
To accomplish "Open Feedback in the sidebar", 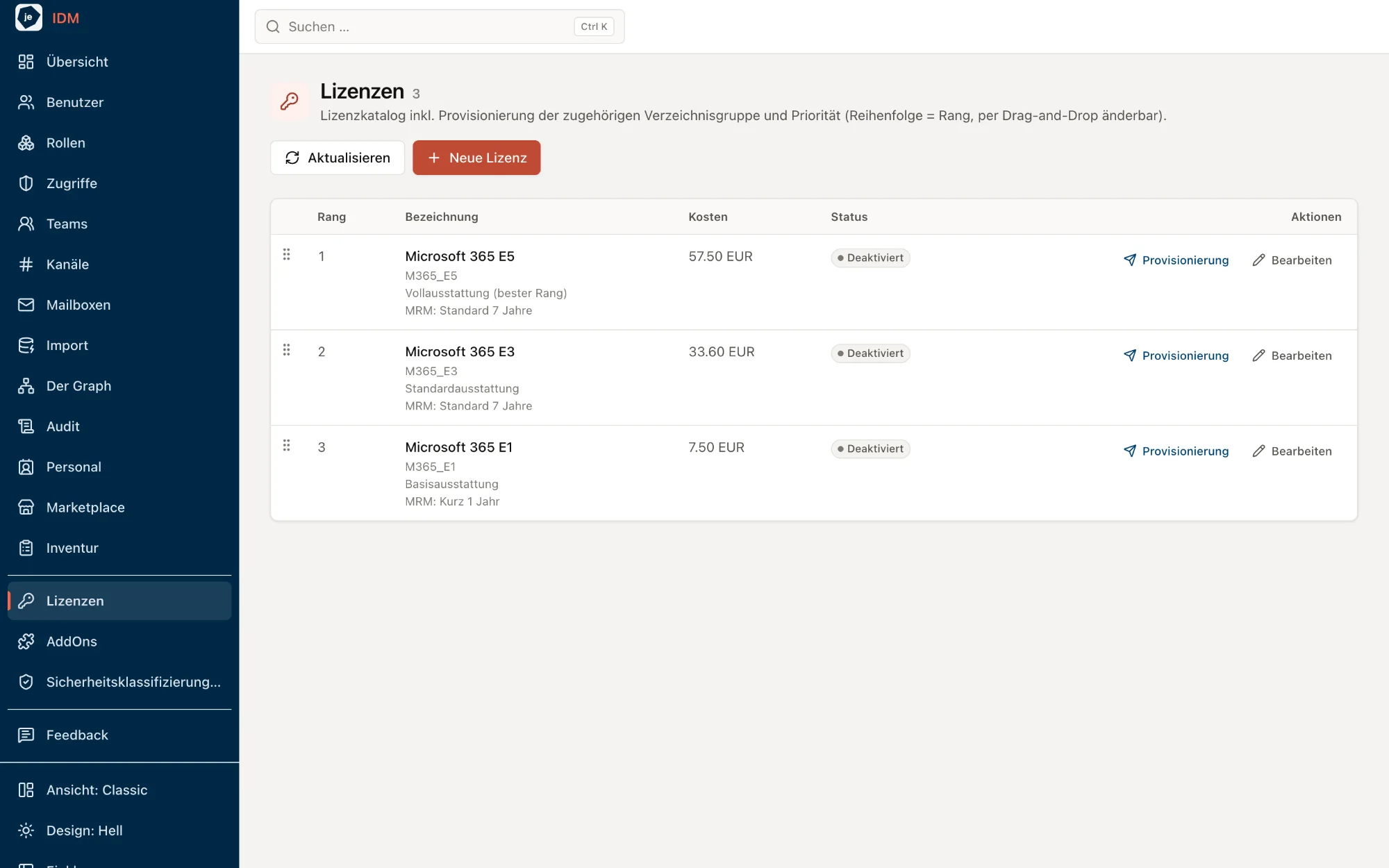I will tap(119, 735).
